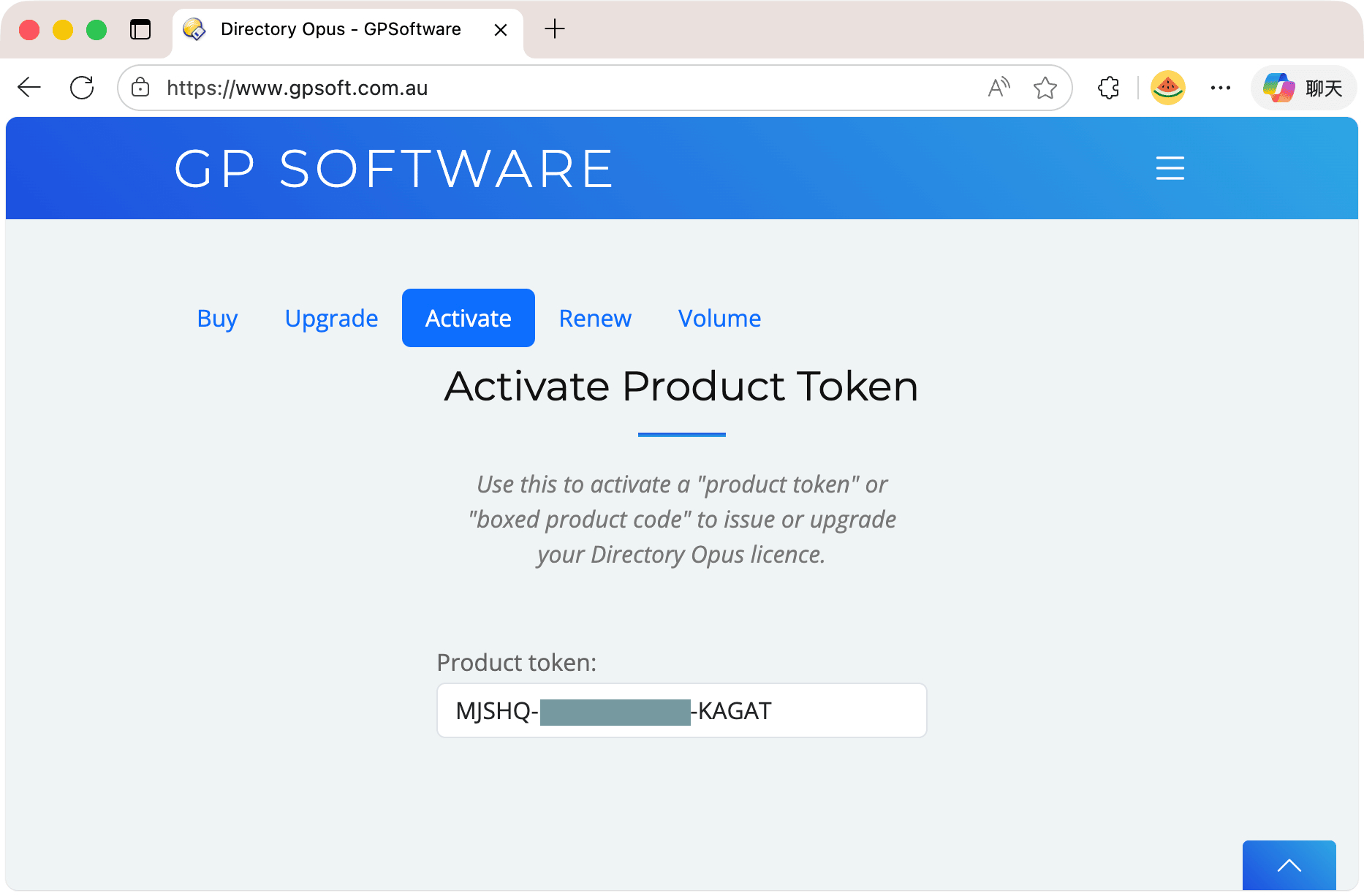
Task: Close the Directory Opus tab
Action: point(501,30)
